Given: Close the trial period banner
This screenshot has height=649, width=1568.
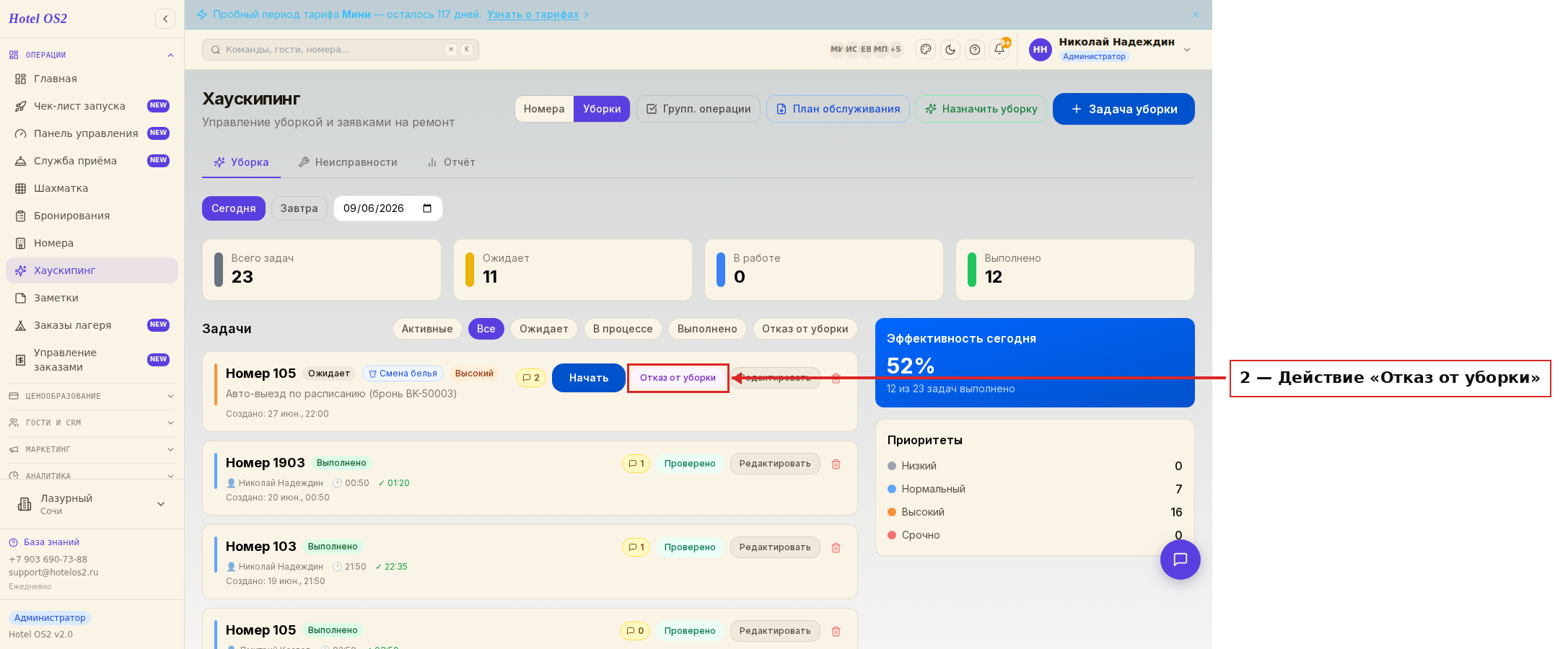Looking at the screenshot, I should [x=1196, y=14].
